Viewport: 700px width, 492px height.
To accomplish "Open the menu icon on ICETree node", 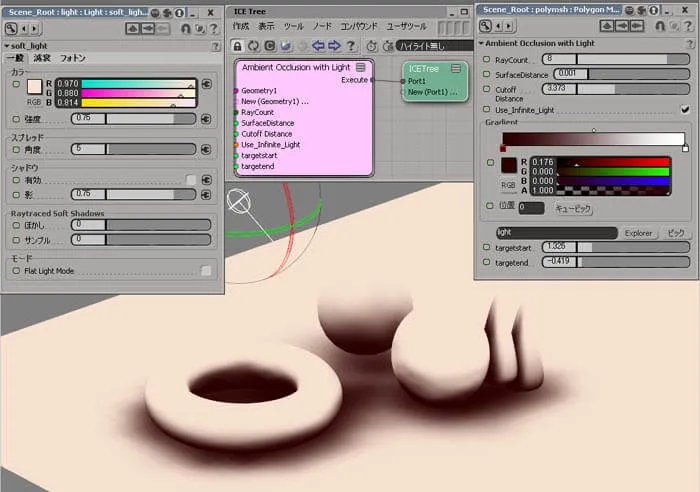I will click(x=456, y=68).
